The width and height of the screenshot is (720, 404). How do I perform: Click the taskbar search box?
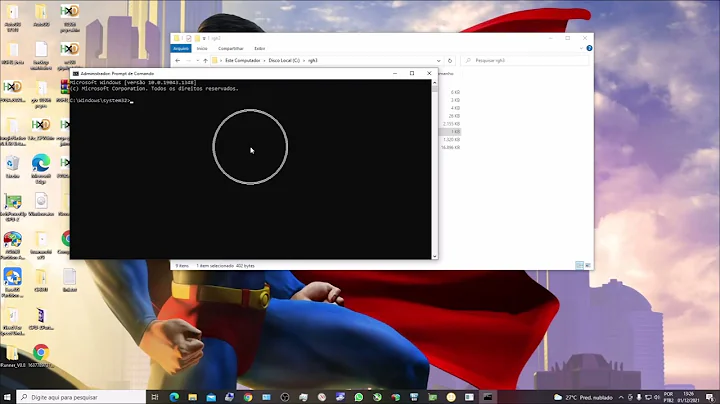[x=81, y=397]
